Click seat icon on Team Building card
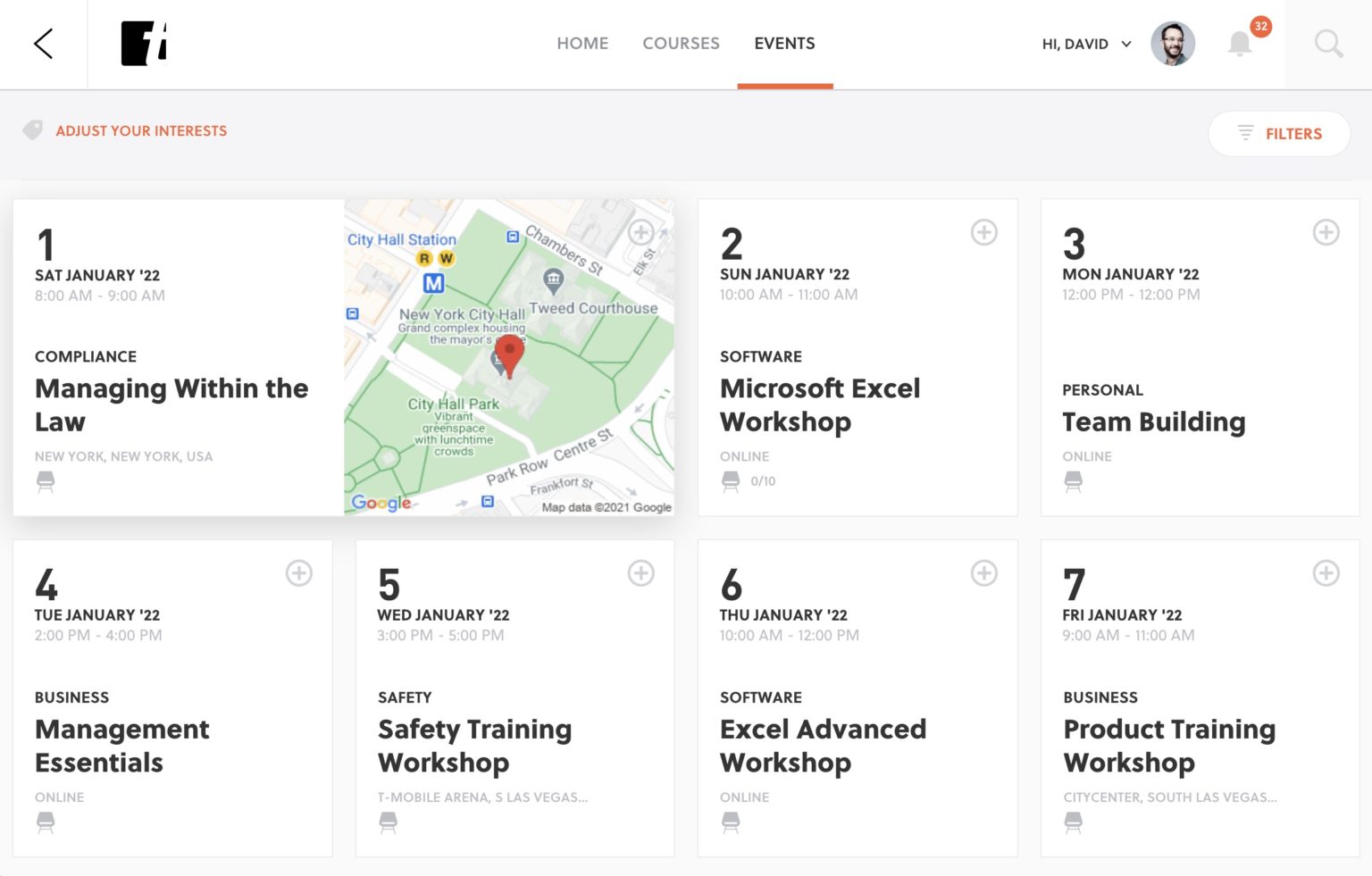 (x=1073, y=481)
